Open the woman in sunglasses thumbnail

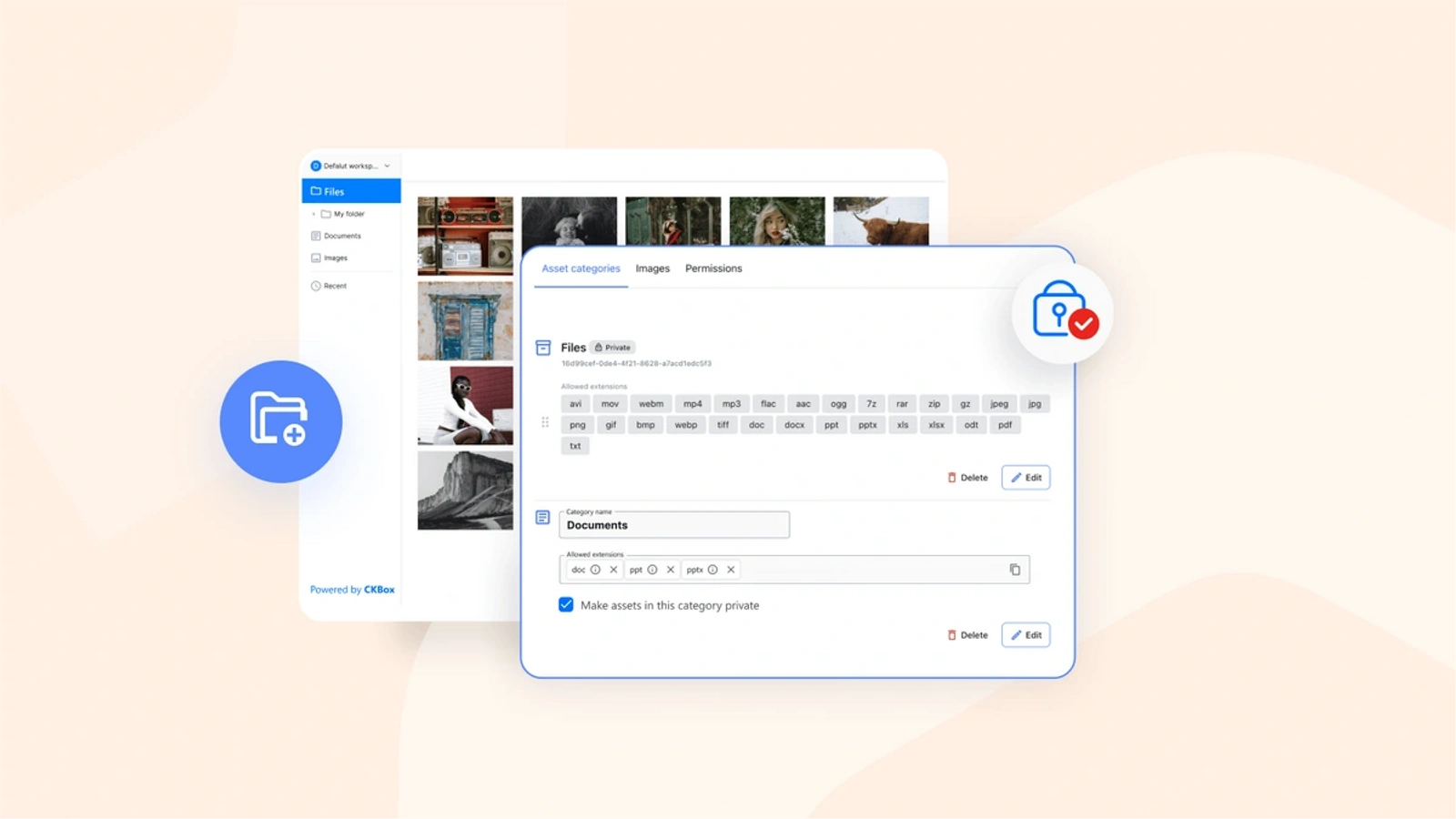point(465,406)
